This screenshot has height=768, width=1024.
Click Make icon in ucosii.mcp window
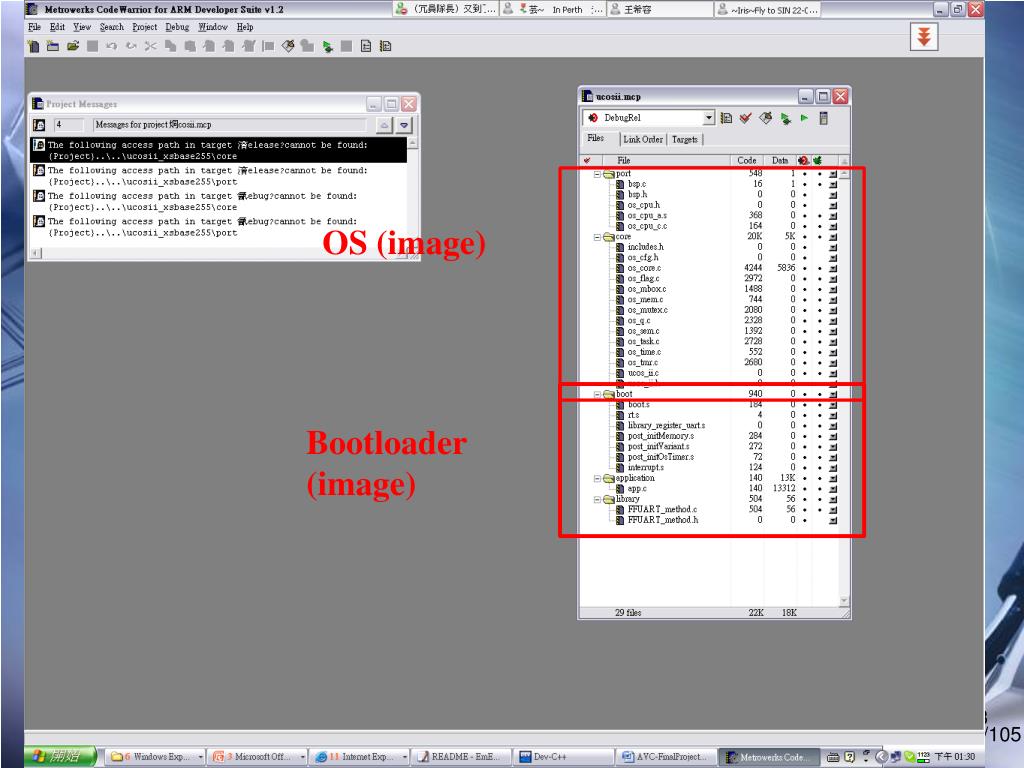pyautogui.click(x=765, y=118)
